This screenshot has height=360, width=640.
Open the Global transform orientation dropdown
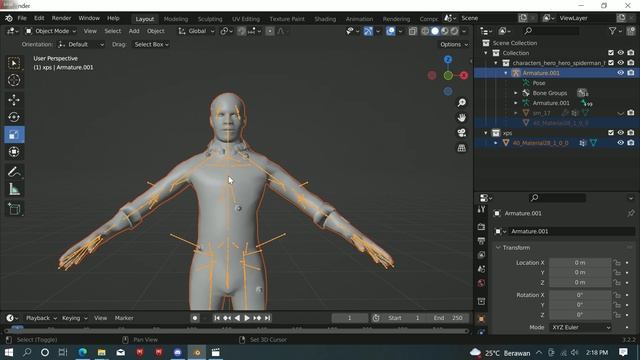(197, 31)
